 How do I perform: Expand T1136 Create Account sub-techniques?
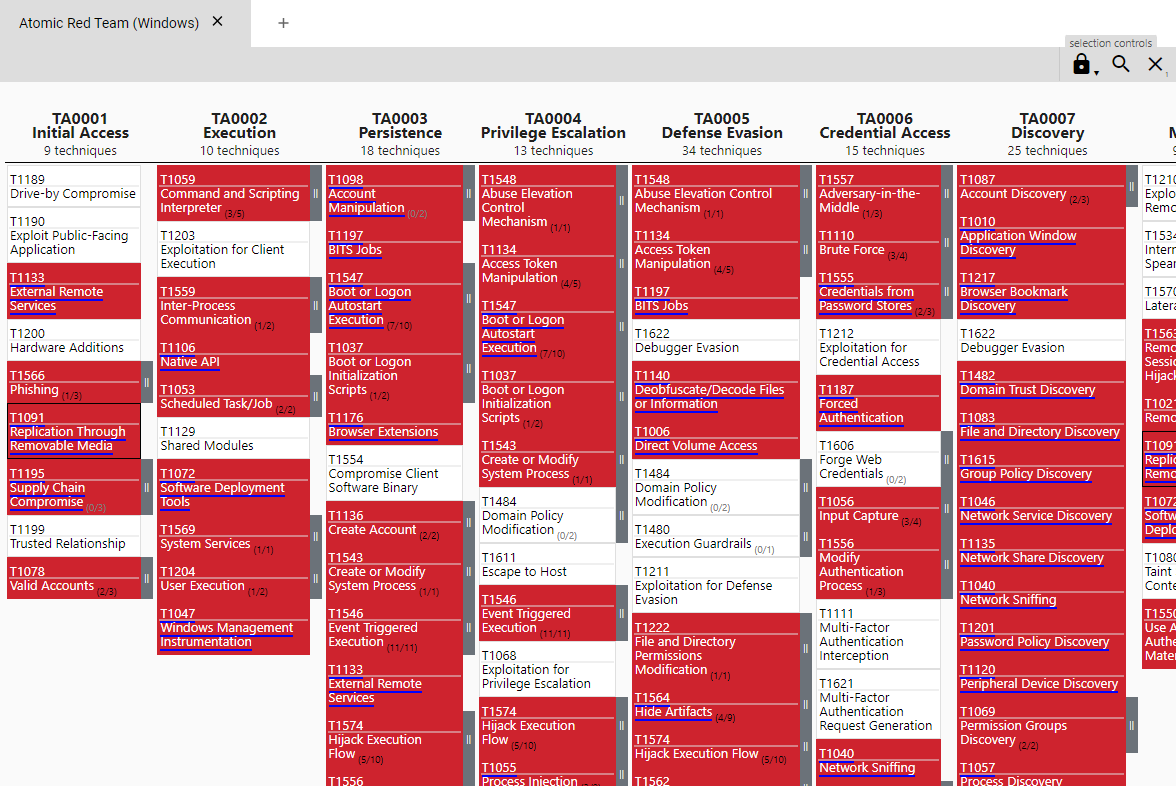(469, 523)
